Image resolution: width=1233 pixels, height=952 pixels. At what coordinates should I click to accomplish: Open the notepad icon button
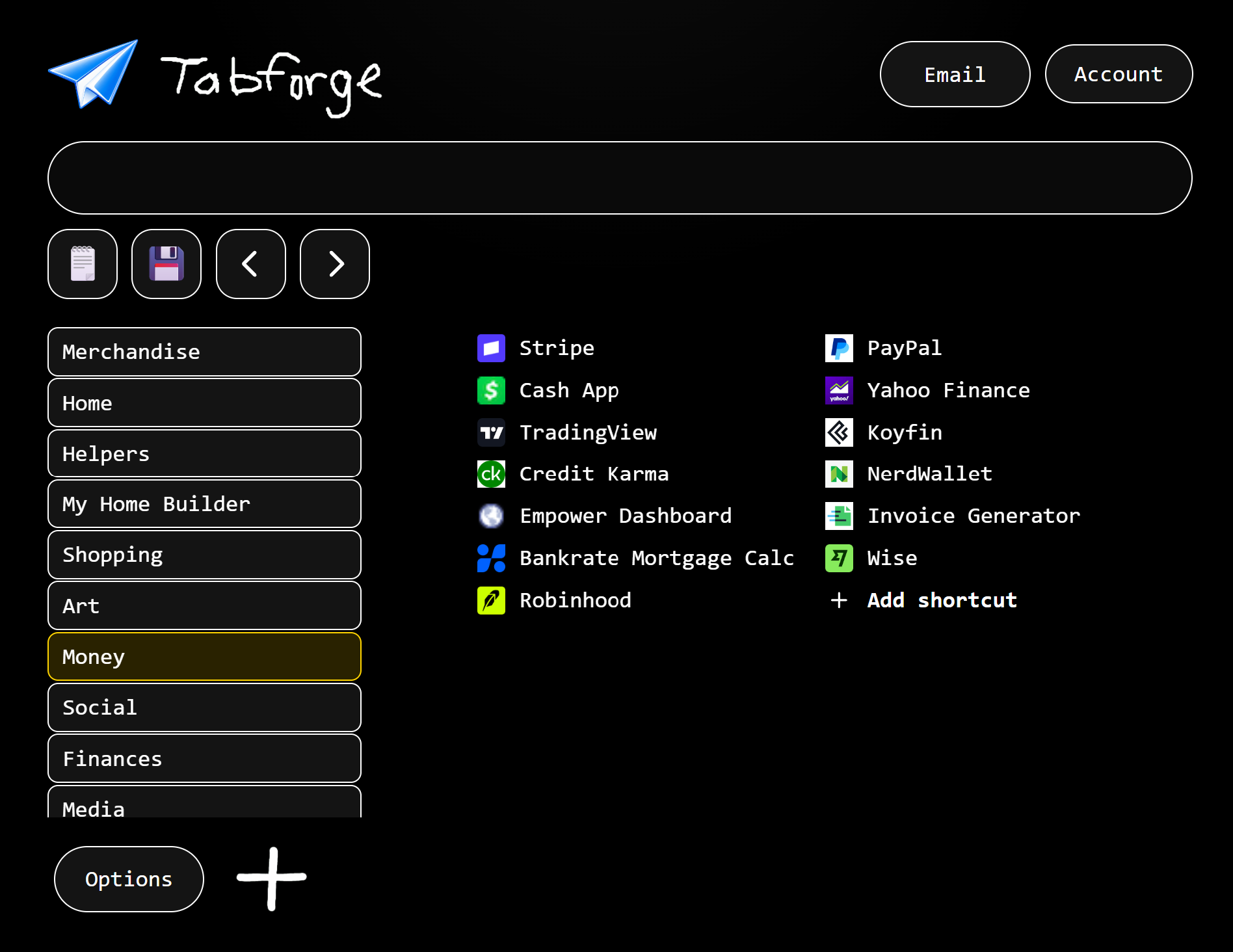83,264
